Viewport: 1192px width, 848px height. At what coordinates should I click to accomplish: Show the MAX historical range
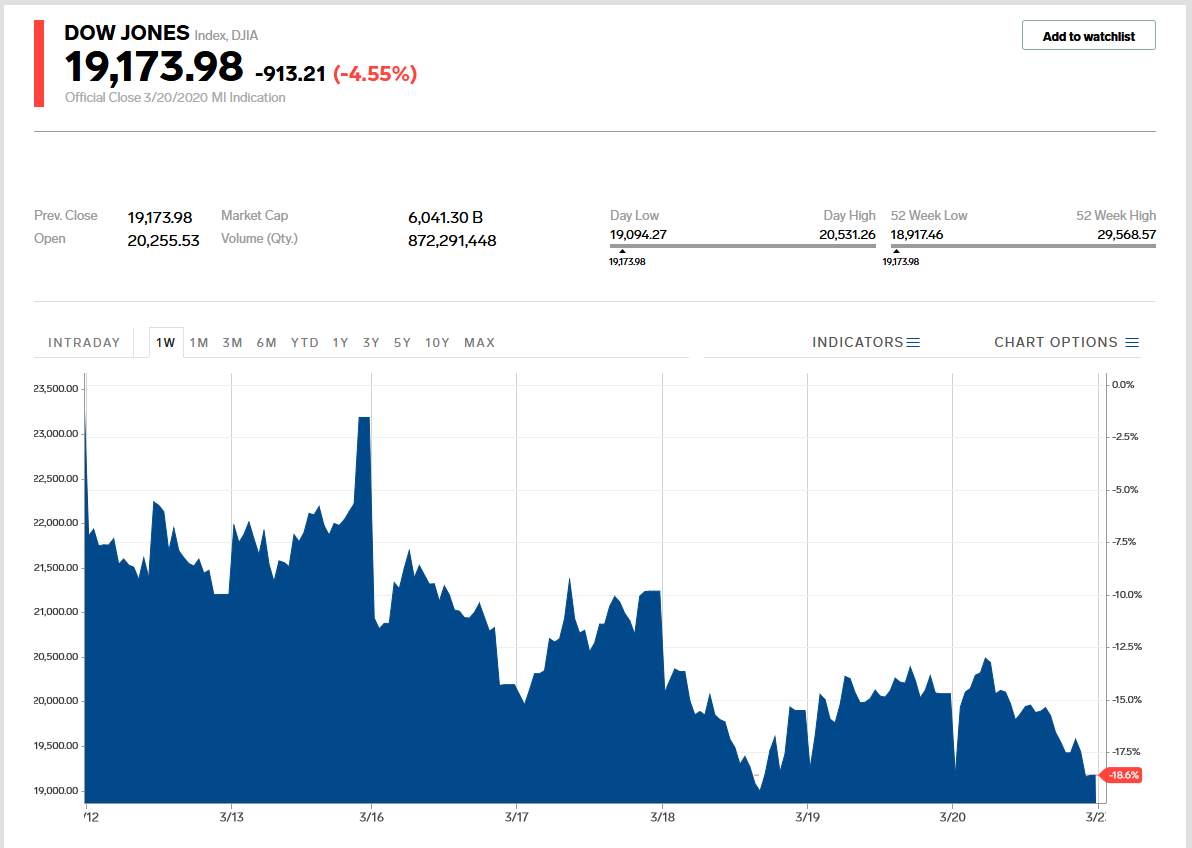tap(479, 343)
